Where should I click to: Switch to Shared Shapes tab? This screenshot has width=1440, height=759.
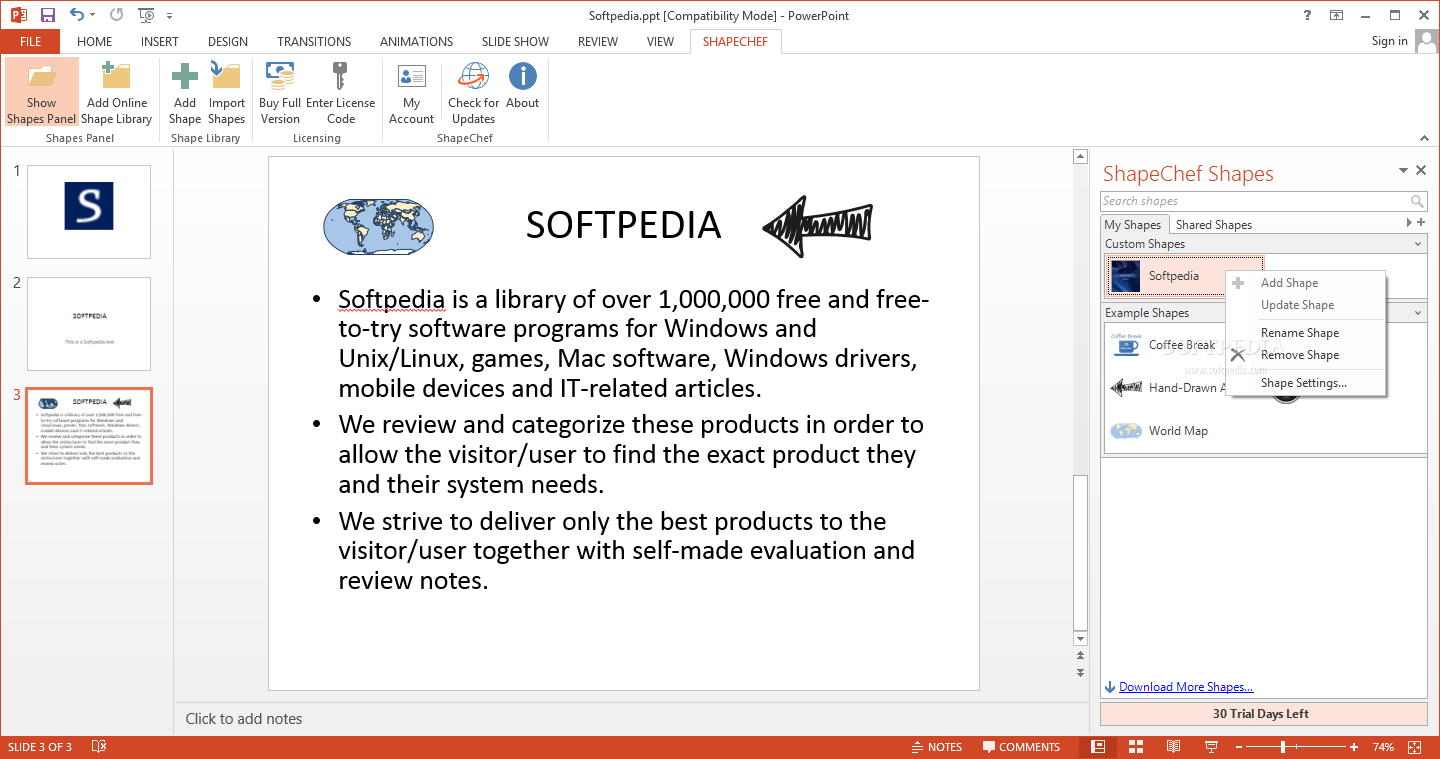[x=1213, y=225]
